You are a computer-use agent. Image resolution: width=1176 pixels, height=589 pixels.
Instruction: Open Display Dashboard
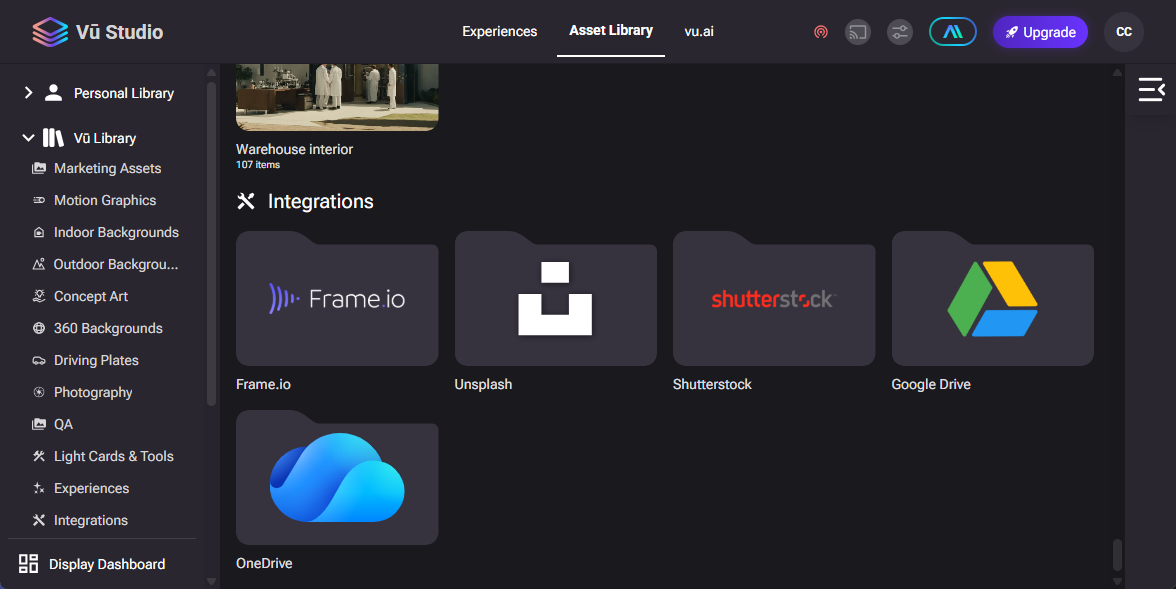point(107,564)
